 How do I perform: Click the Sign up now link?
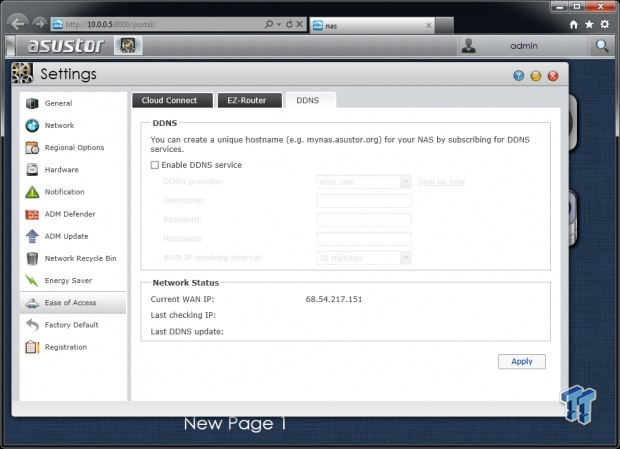pos(442,181)
